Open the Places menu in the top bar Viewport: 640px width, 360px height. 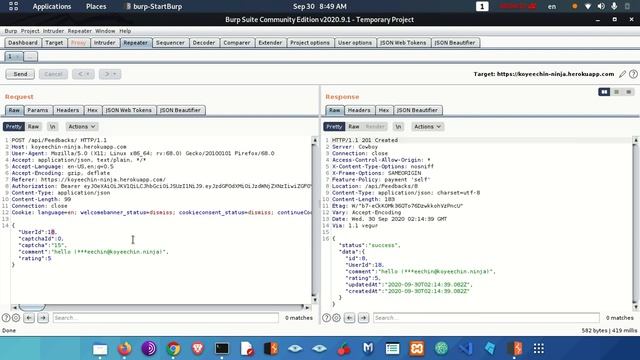coord(96,7)
